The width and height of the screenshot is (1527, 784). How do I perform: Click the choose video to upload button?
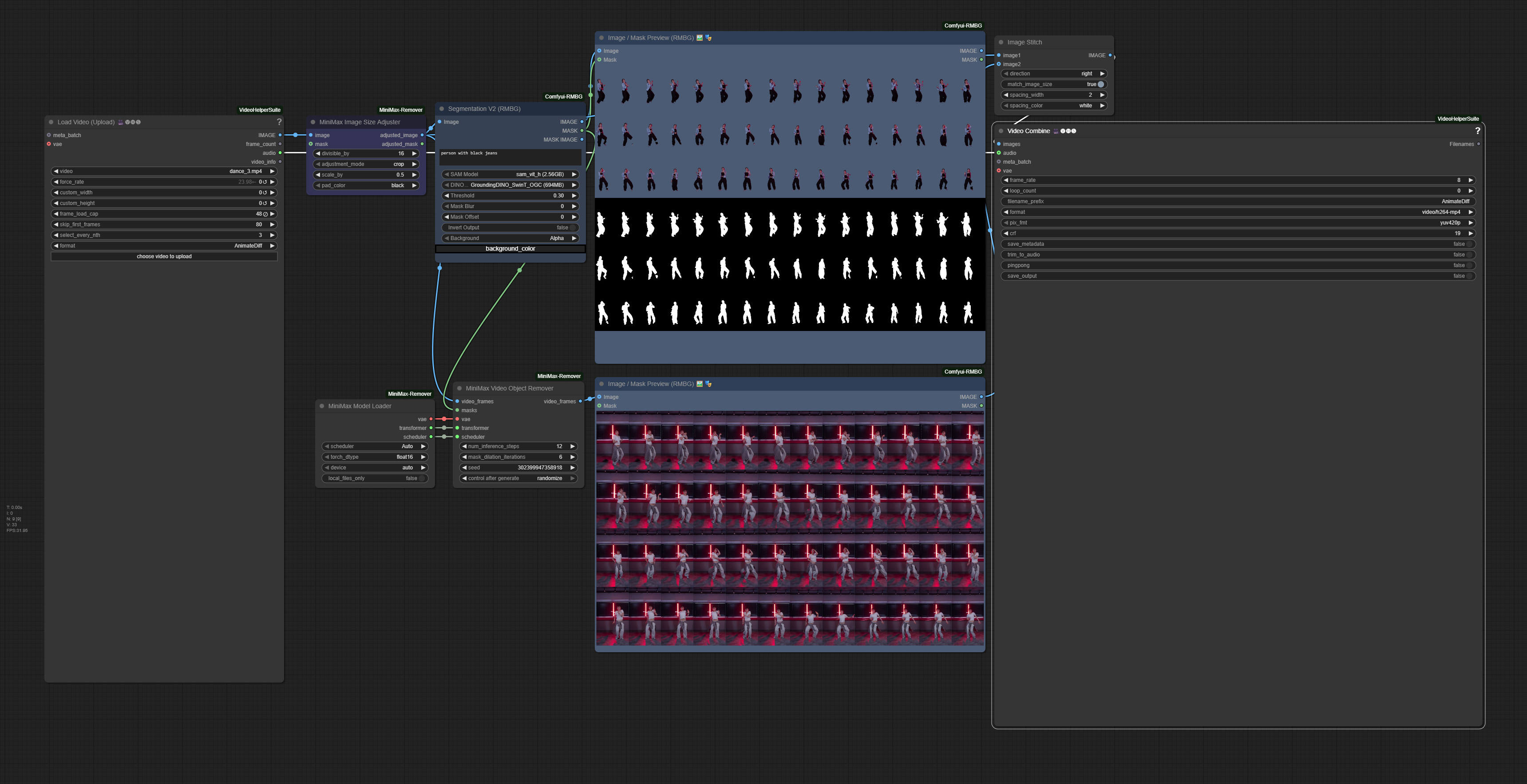coord(164,256)
